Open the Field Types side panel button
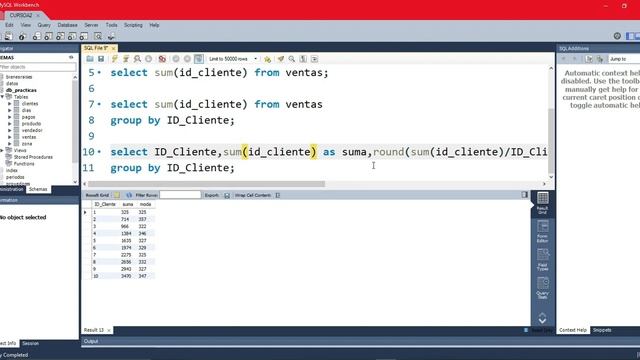Screen dimensions: 640x360 (542, 260)
